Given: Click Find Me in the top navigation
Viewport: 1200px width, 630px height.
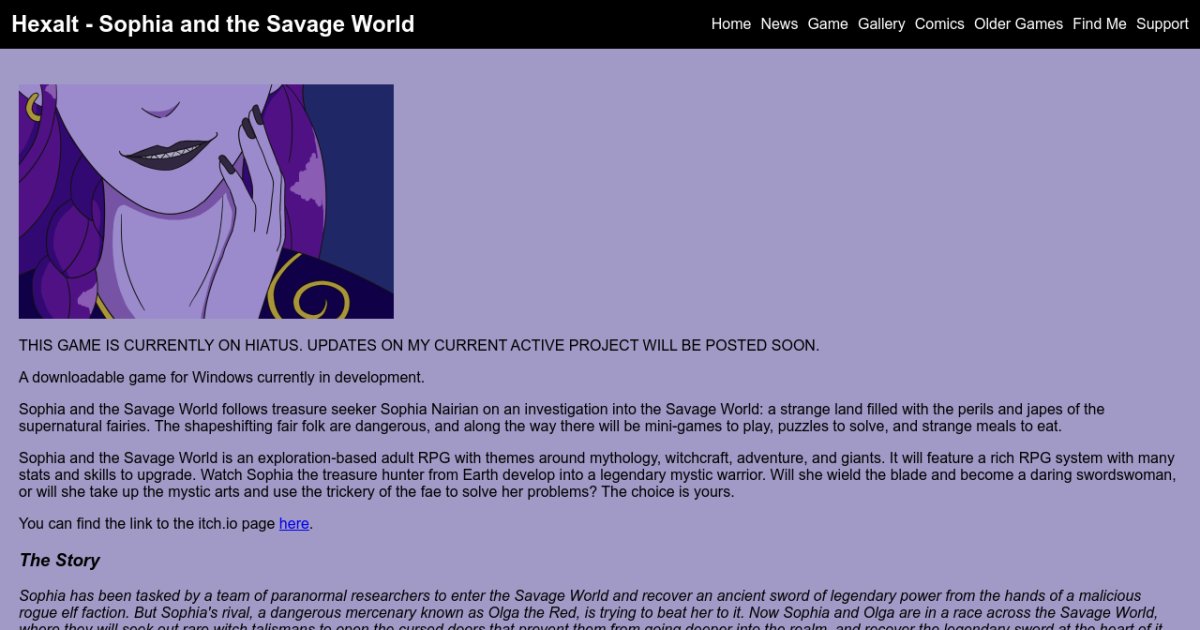Looking at the screenshot, I should point(1099,24).
